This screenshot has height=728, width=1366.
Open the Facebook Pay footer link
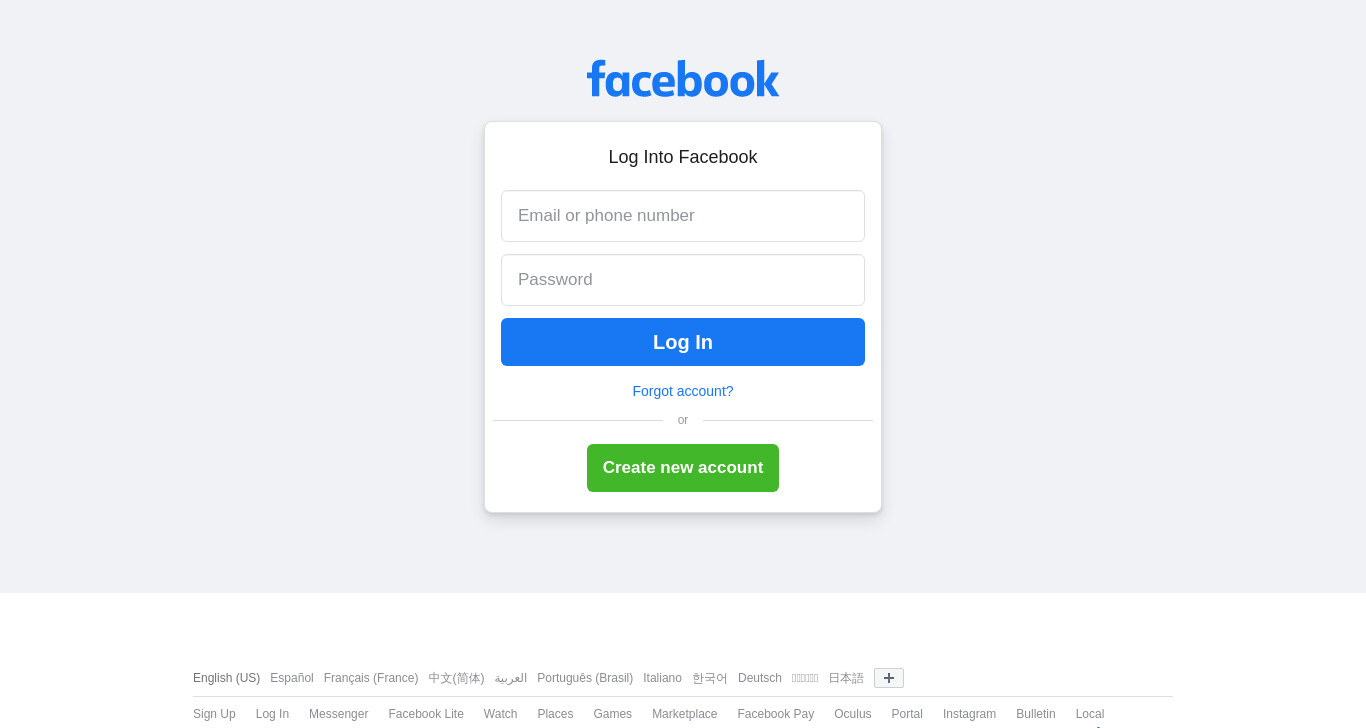pos(776,714)
